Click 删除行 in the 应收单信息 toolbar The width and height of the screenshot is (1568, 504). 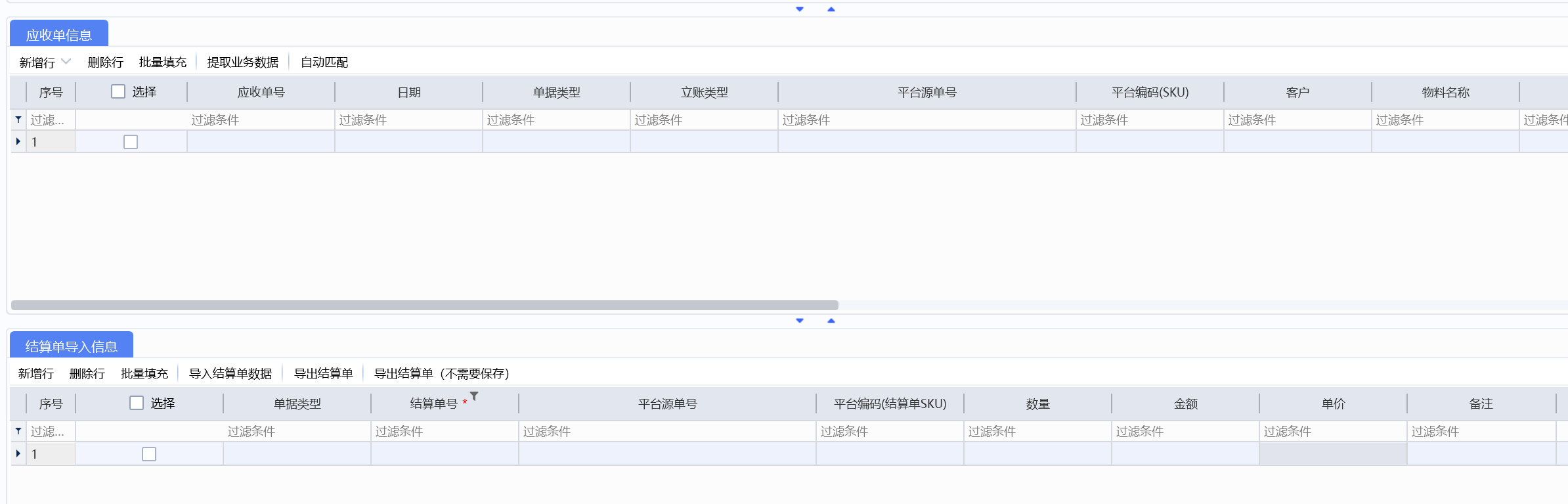(106, 62)
